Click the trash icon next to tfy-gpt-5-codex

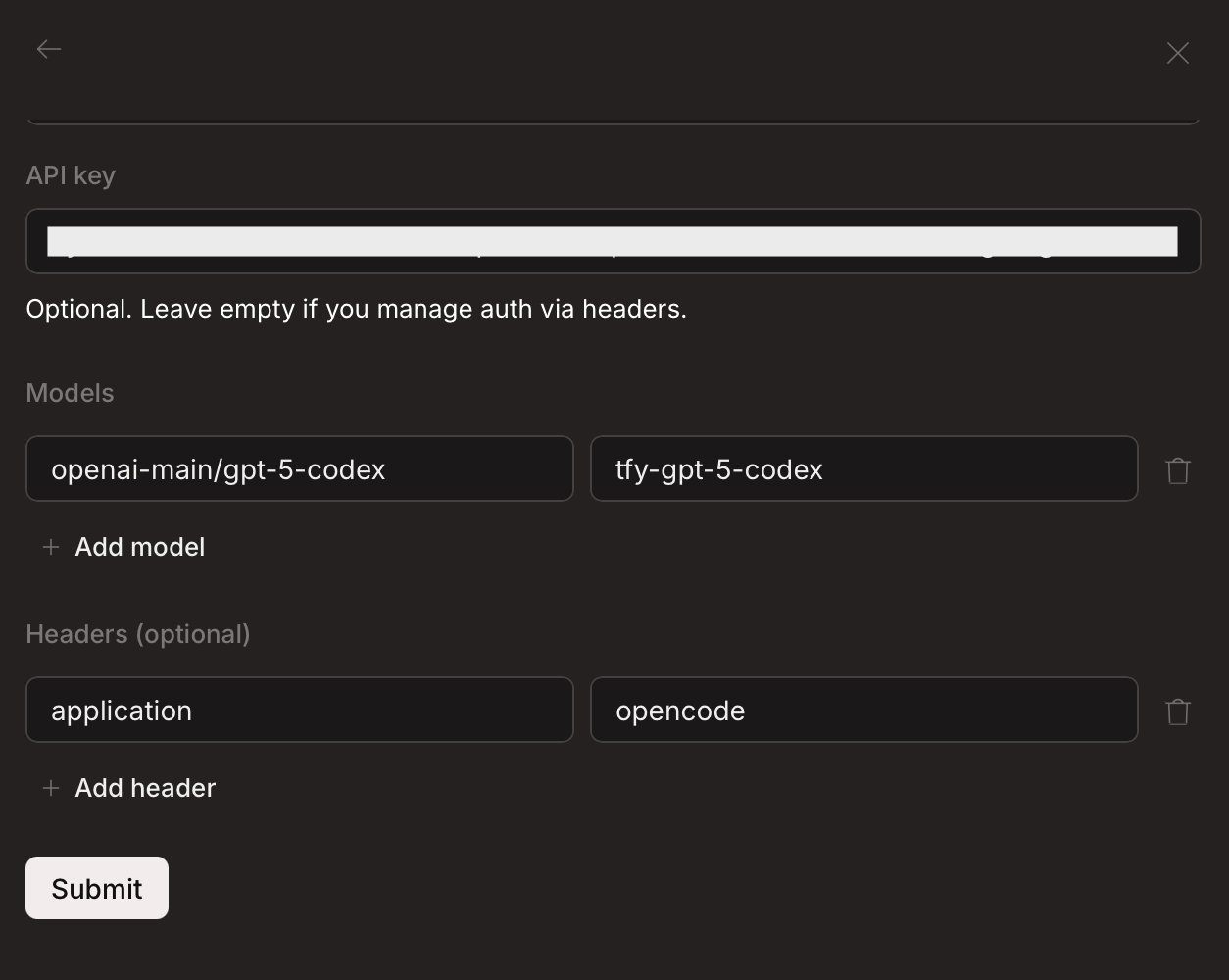click(1177, 470)
